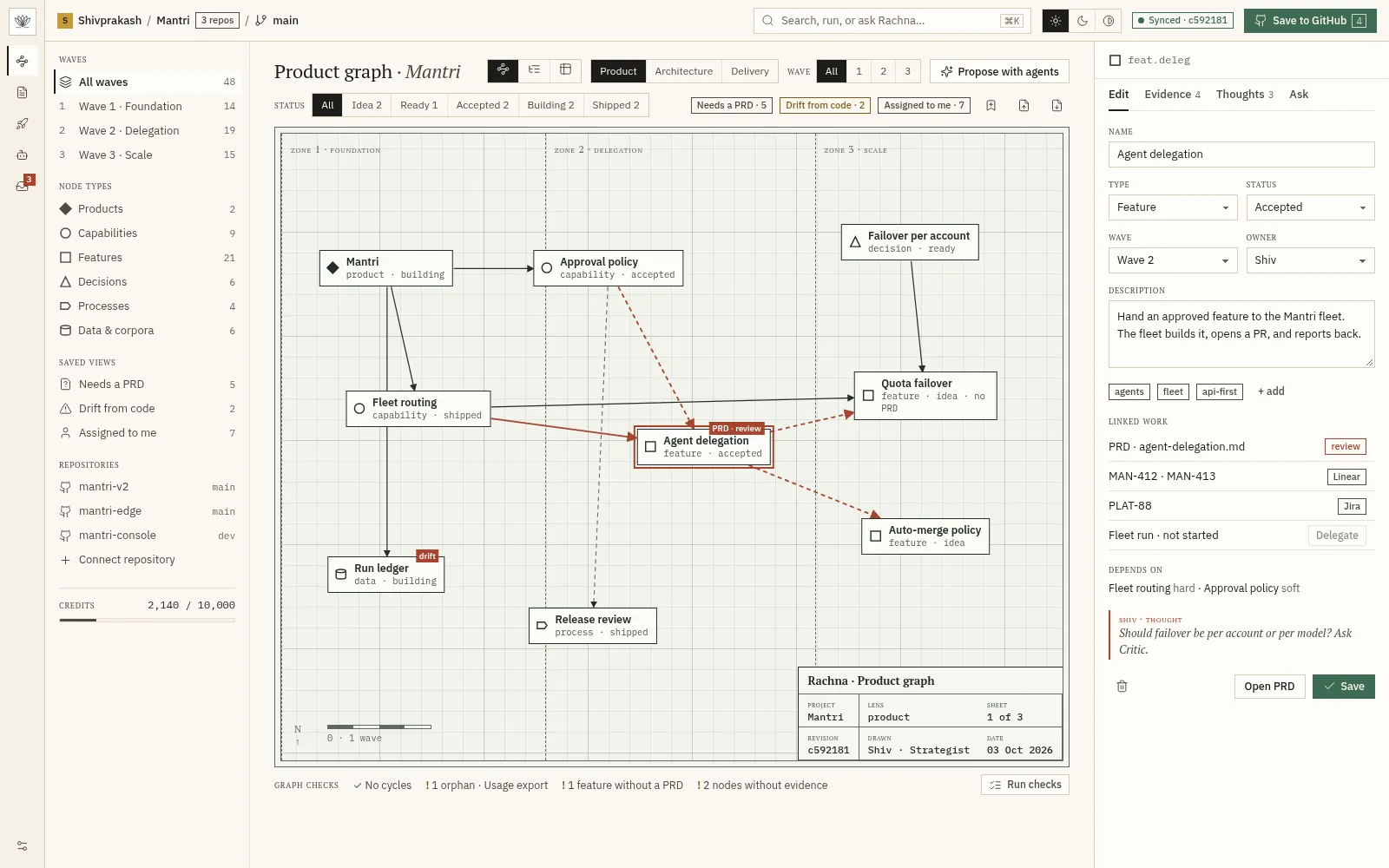Select the contrast theme toggle
The width and height of the screenshot is (1389, 868).
tap(1109, 21)
